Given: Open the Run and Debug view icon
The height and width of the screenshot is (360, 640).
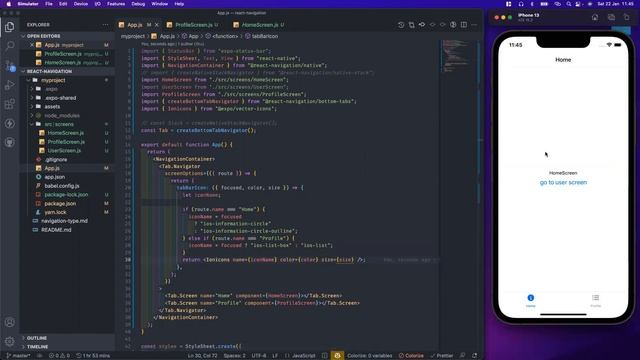Looking at the screenshot, I should click(9, 85).
